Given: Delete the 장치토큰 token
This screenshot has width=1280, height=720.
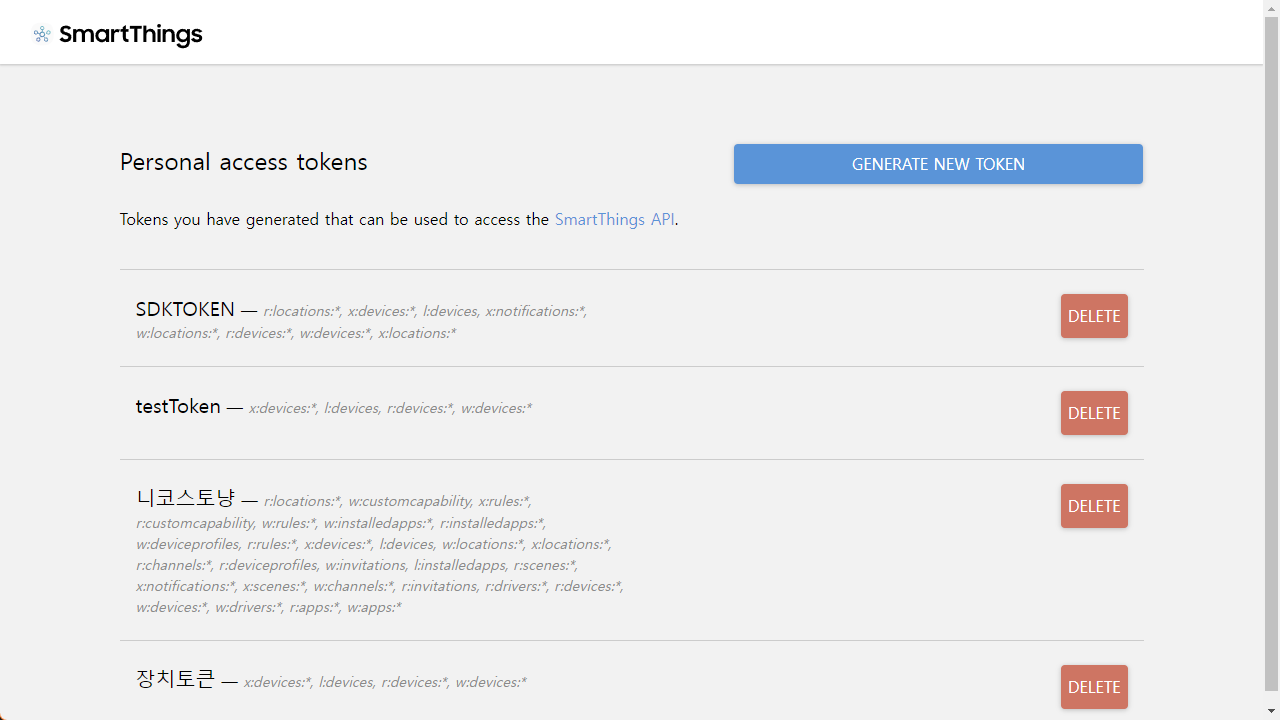Looking at the screenshot, I should (x=1094, y=687).
